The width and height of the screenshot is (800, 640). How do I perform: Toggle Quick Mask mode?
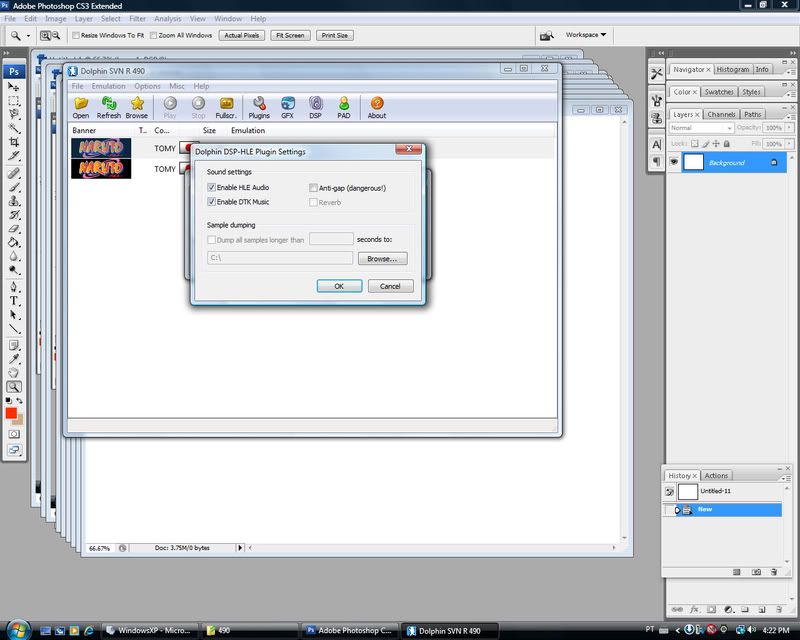14,434
